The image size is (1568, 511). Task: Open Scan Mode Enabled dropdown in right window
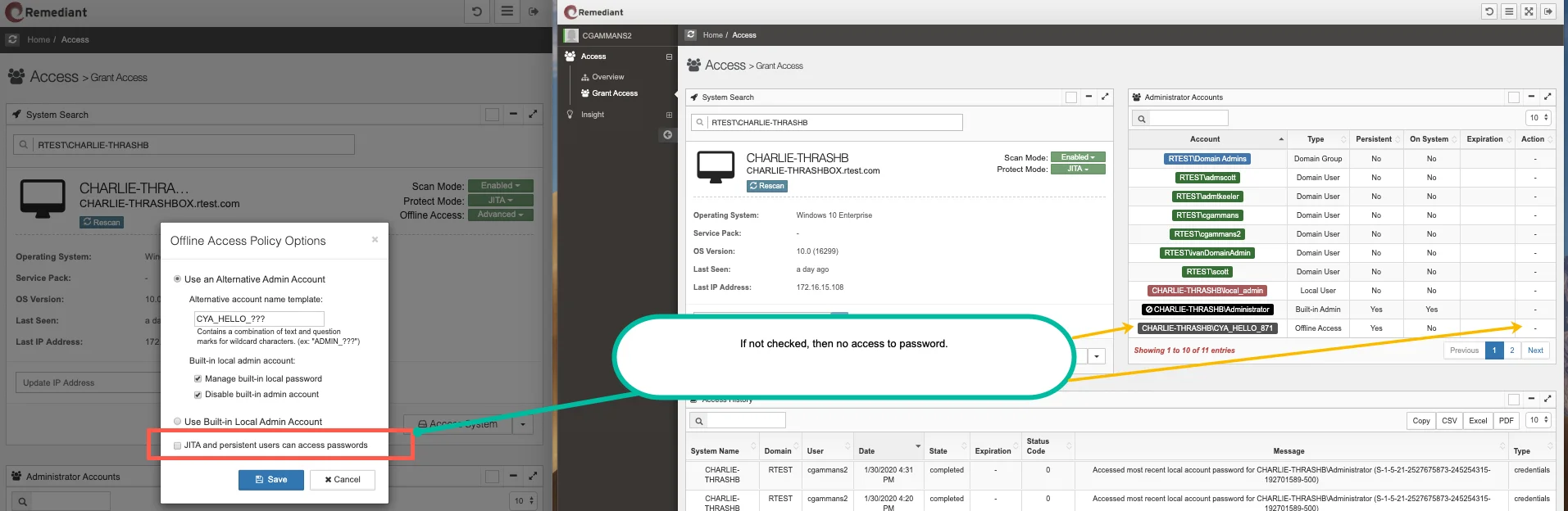tap(1078, 157)
